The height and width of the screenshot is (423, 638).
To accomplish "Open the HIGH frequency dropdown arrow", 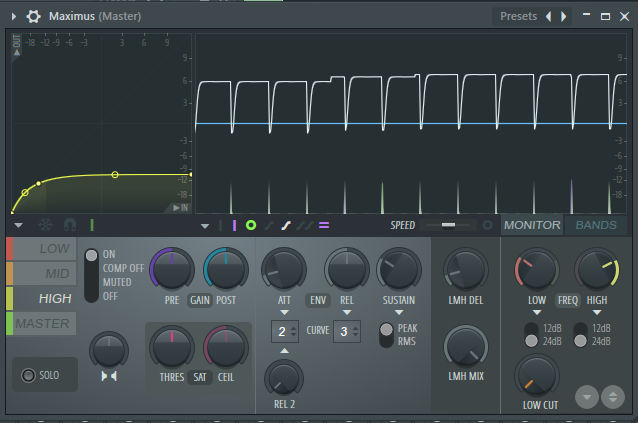I will [x=597, y=312].
